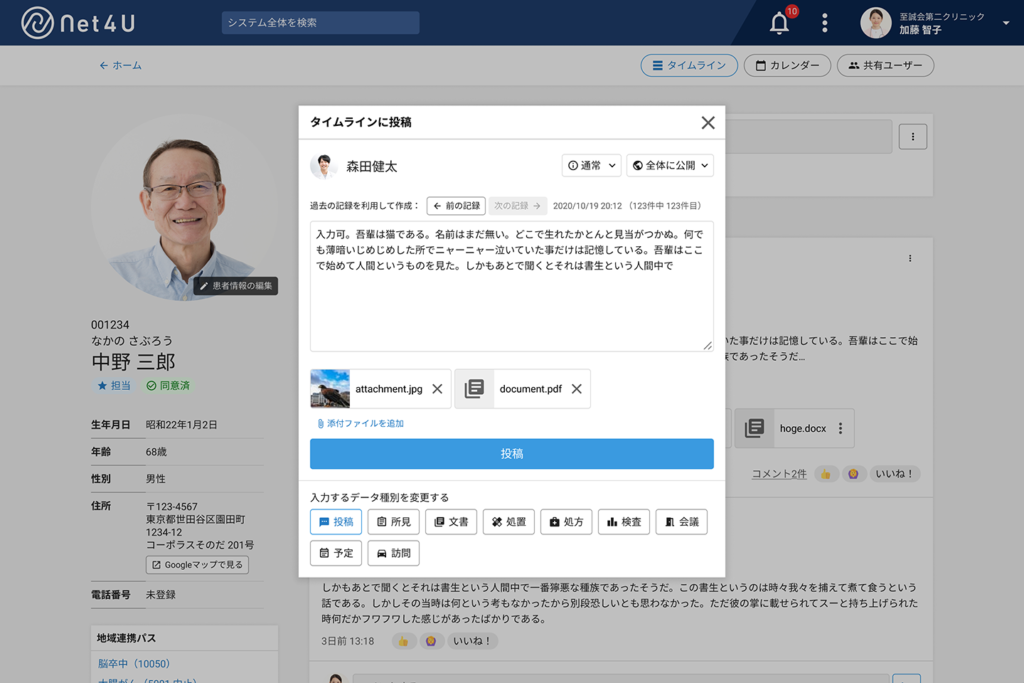
Task: Add a thumbs-up reaction to hoge.docx post
Action: 825,474
